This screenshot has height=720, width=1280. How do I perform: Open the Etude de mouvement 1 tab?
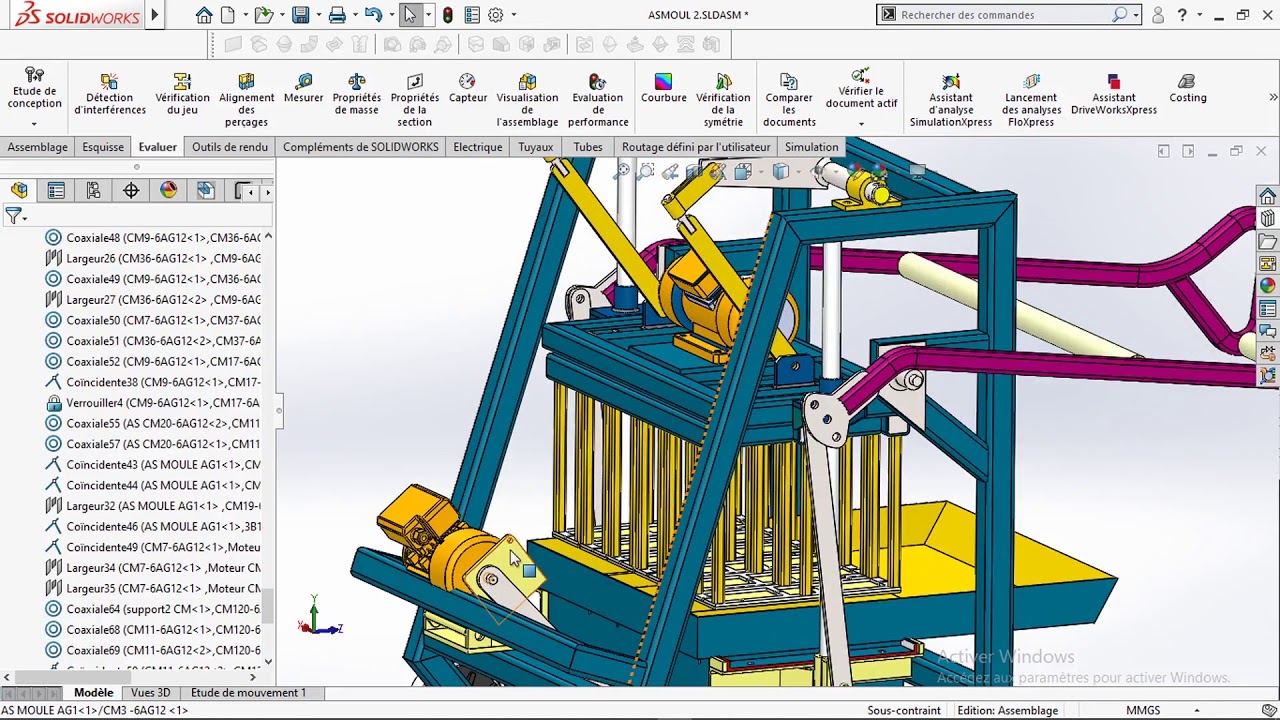[248, 692]
